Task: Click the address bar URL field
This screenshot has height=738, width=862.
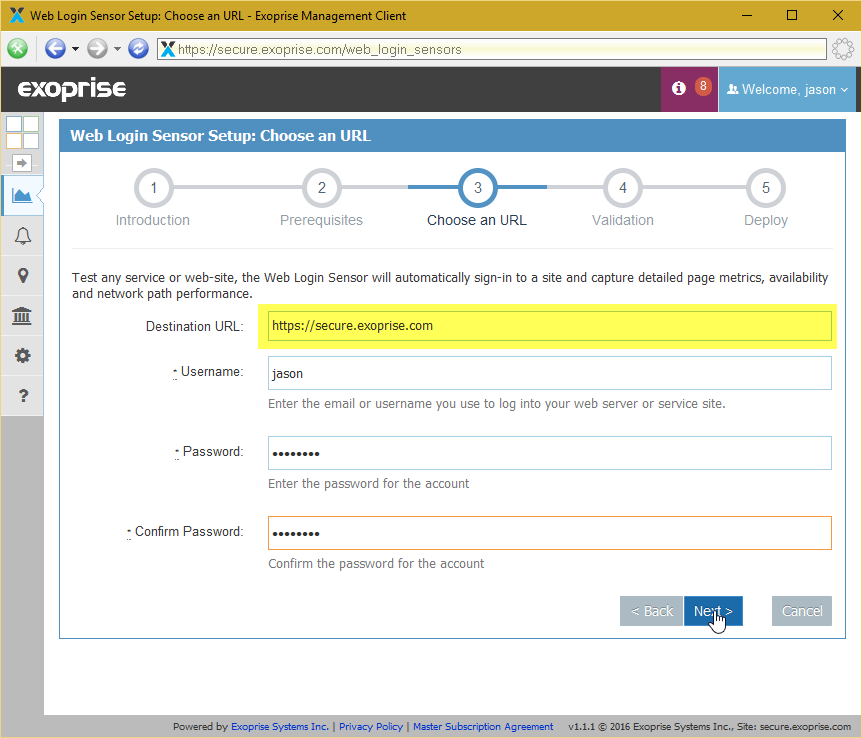Action: coord(491,49)
